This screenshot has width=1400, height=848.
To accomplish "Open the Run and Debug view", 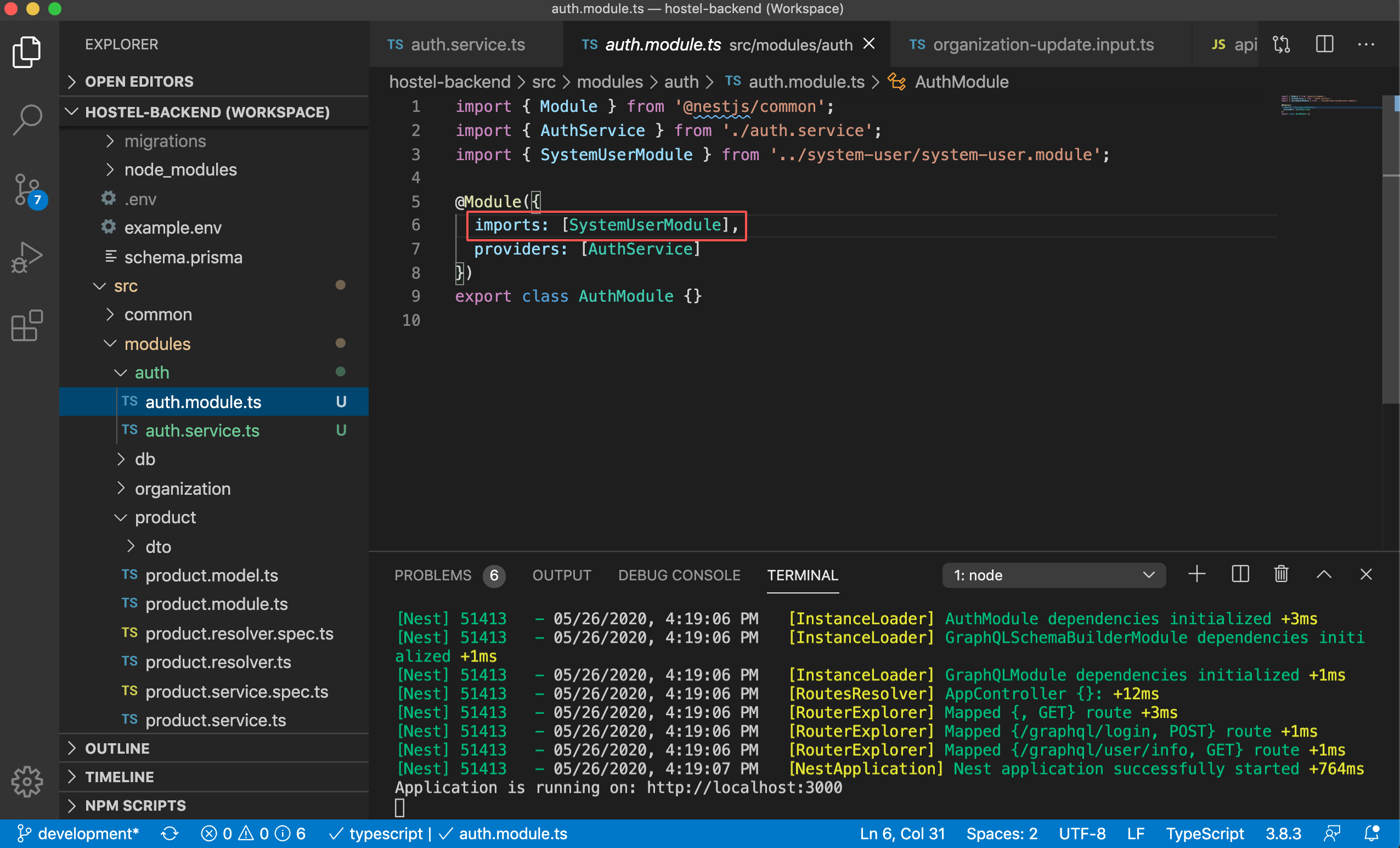I will 26,257.
